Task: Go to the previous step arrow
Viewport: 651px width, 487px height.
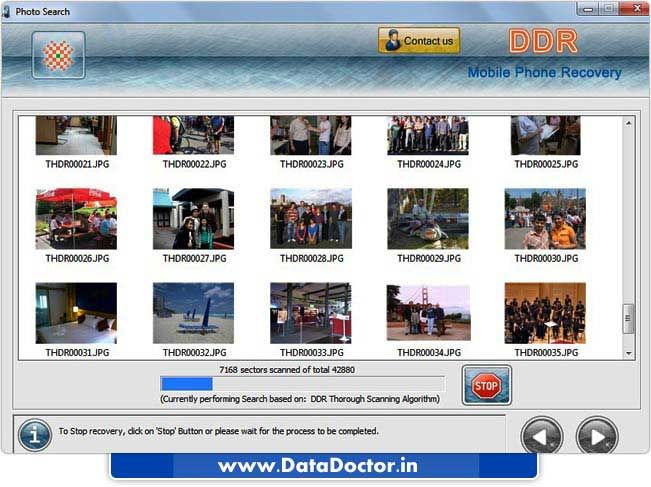Action: coord(542,436)
